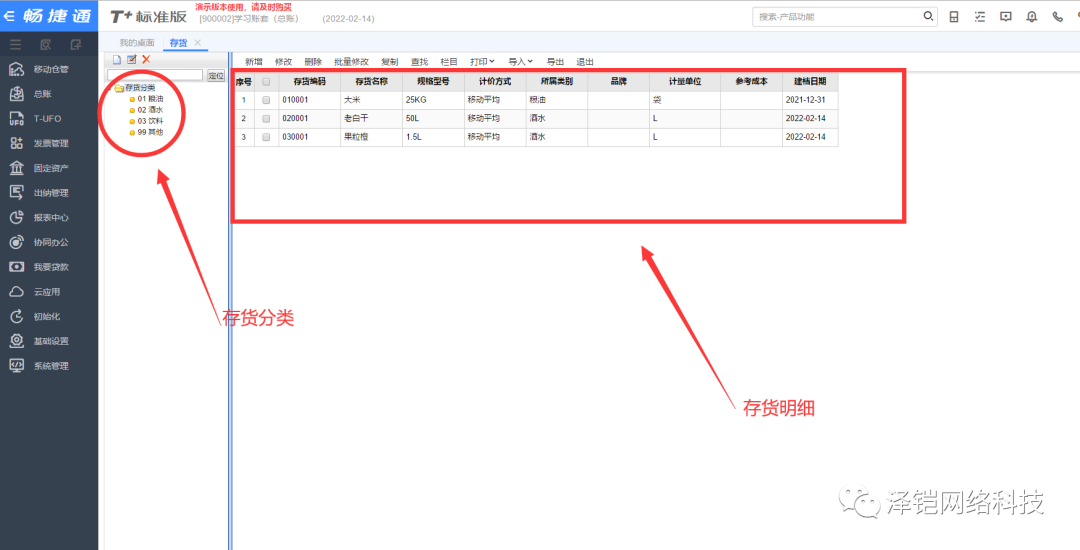Click the 移动仓管 warehouse icon in sidebar

coord(18,69)
